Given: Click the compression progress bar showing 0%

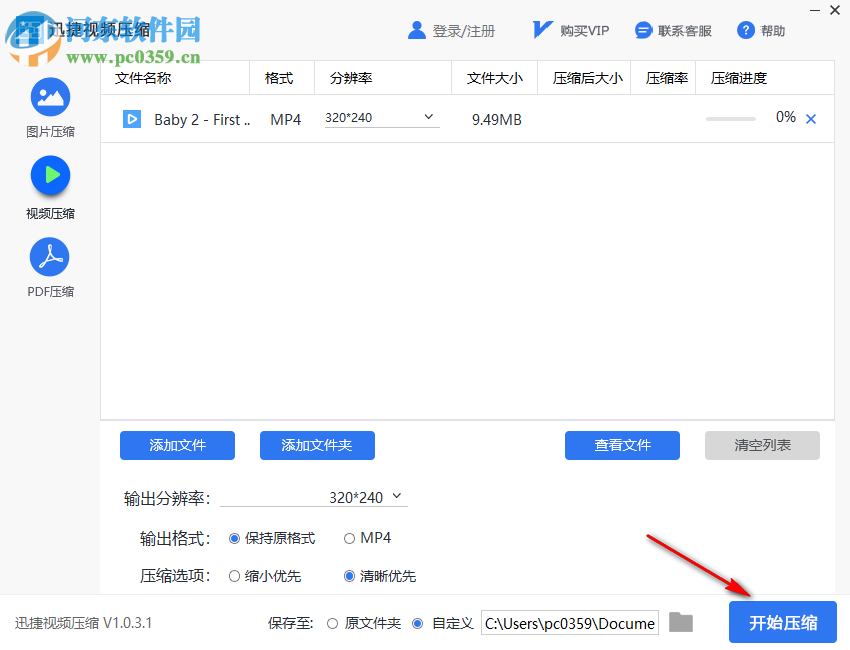Looking at the screenshot, I should coord(730,117).
